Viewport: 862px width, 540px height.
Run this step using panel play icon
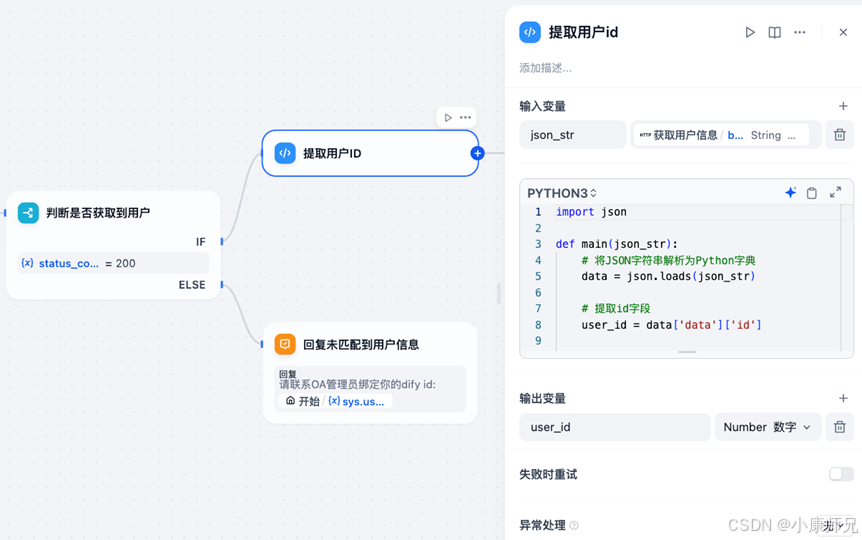(750, 32)
